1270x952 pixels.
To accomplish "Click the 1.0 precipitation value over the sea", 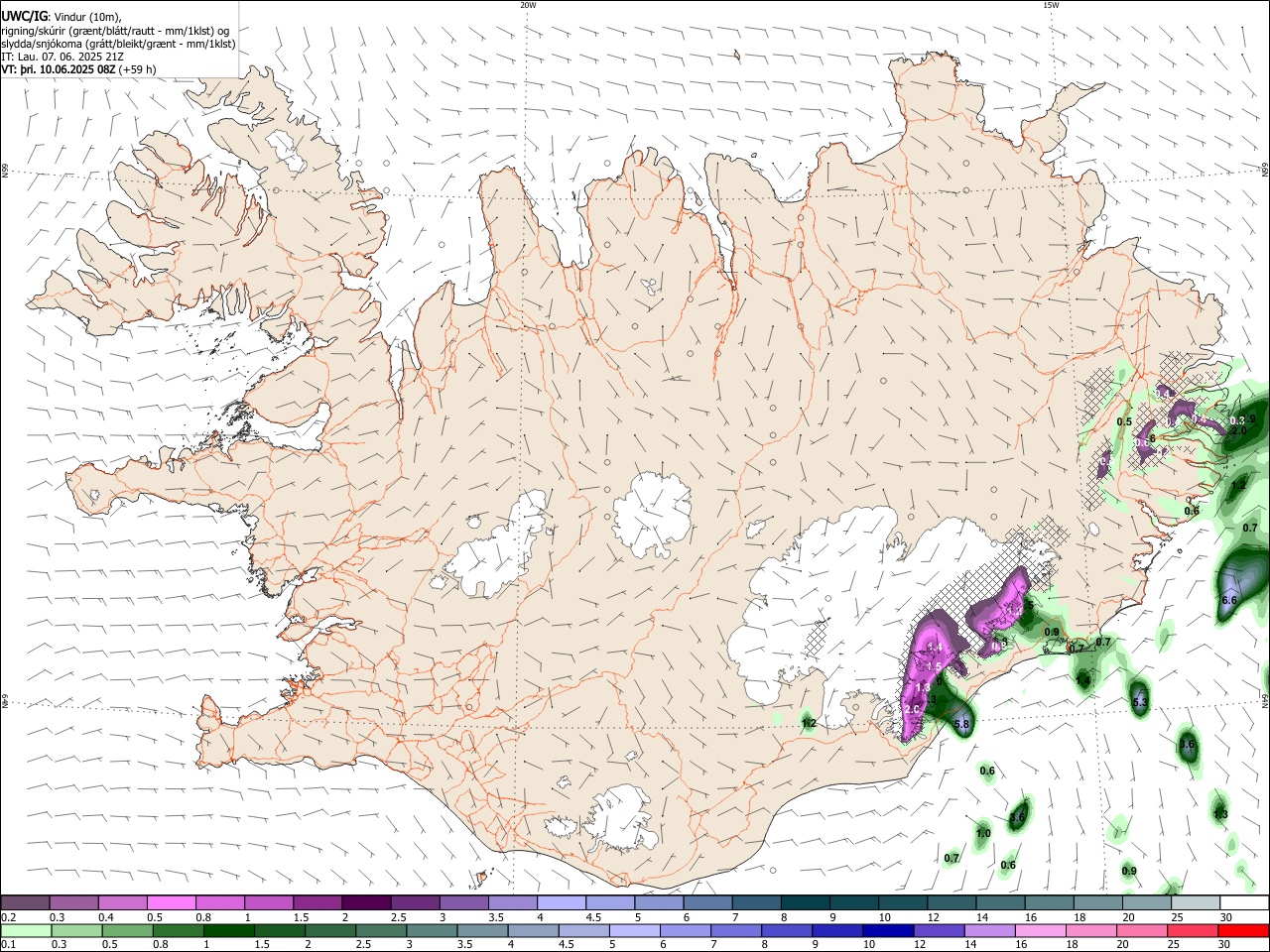I will 983,833.
